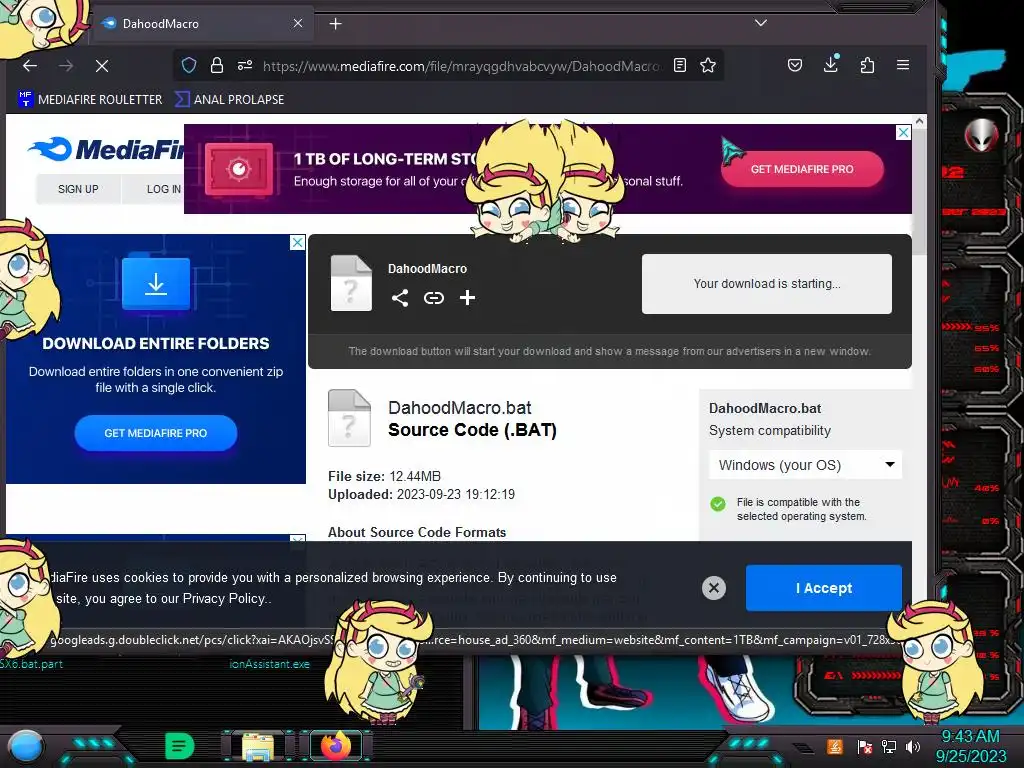Open the ANAL PROLAPSE bookmark
The width and height of the screenshot is (1024, 768).
click(x=230, y=99)
